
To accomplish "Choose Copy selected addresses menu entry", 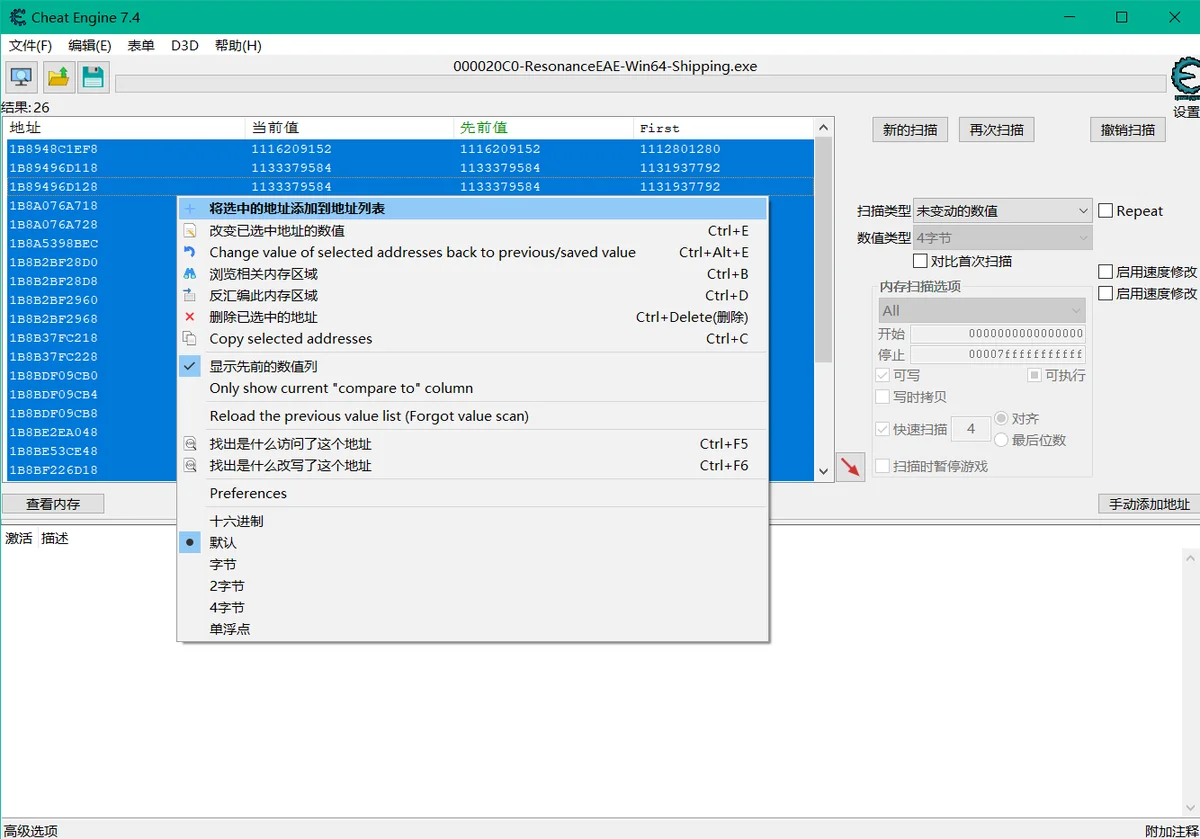I will tap(472, 339).
